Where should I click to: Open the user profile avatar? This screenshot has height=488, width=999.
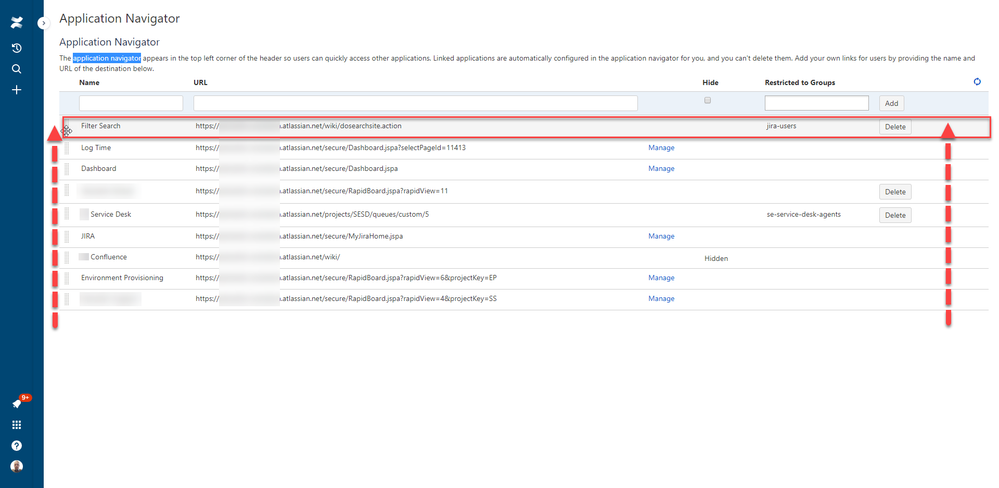[x=17, y=466]
